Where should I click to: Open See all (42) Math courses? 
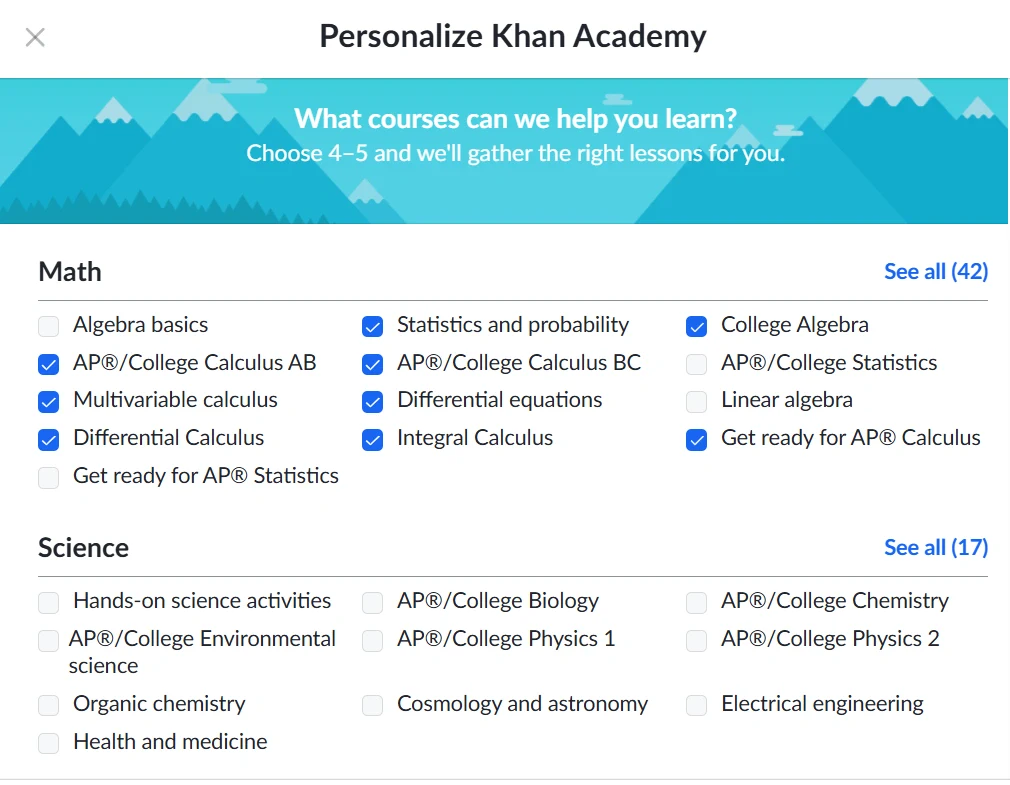coord(935,271)
